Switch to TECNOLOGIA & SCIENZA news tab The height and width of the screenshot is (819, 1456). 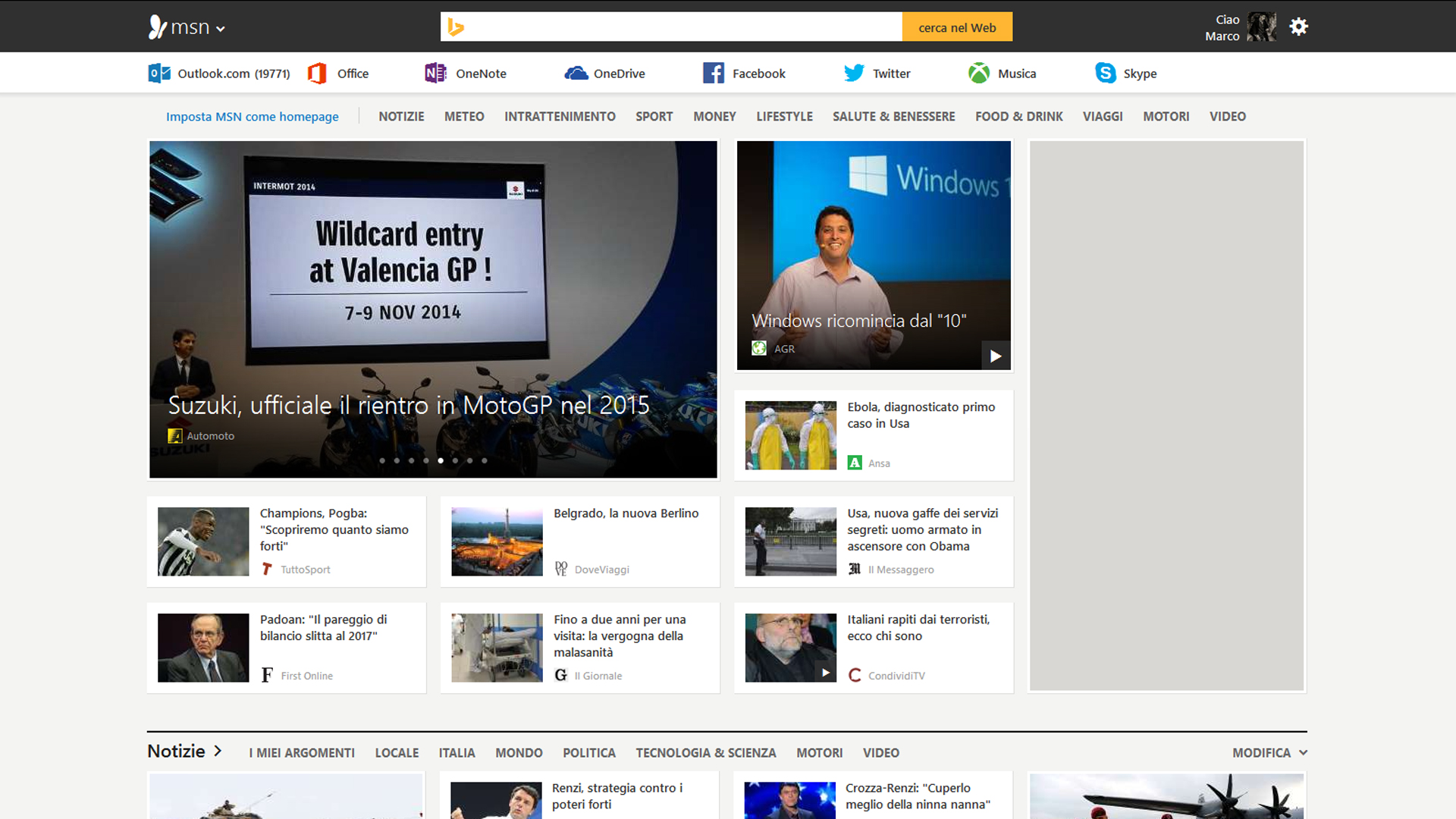tap(705, 753)
